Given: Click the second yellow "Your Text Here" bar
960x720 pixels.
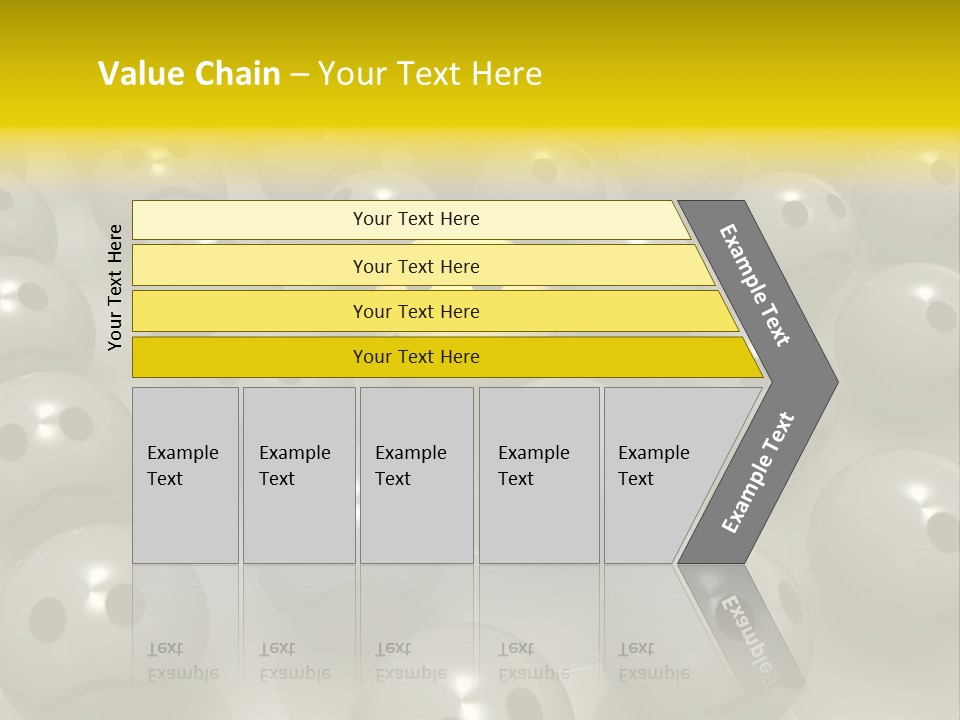Looking at the screenshot, I should click(416, 266).
